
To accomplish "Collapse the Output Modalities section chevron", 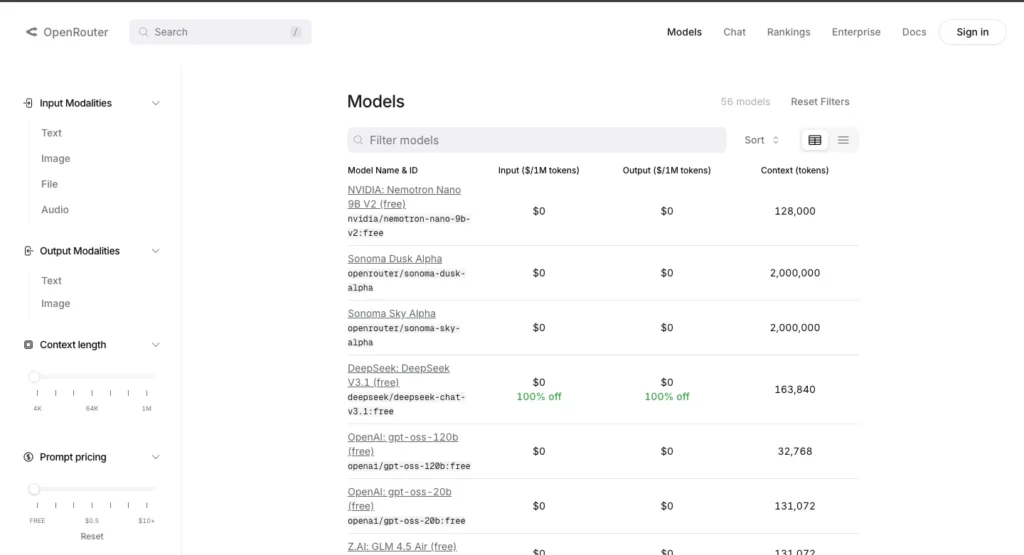I will (155, 251).
